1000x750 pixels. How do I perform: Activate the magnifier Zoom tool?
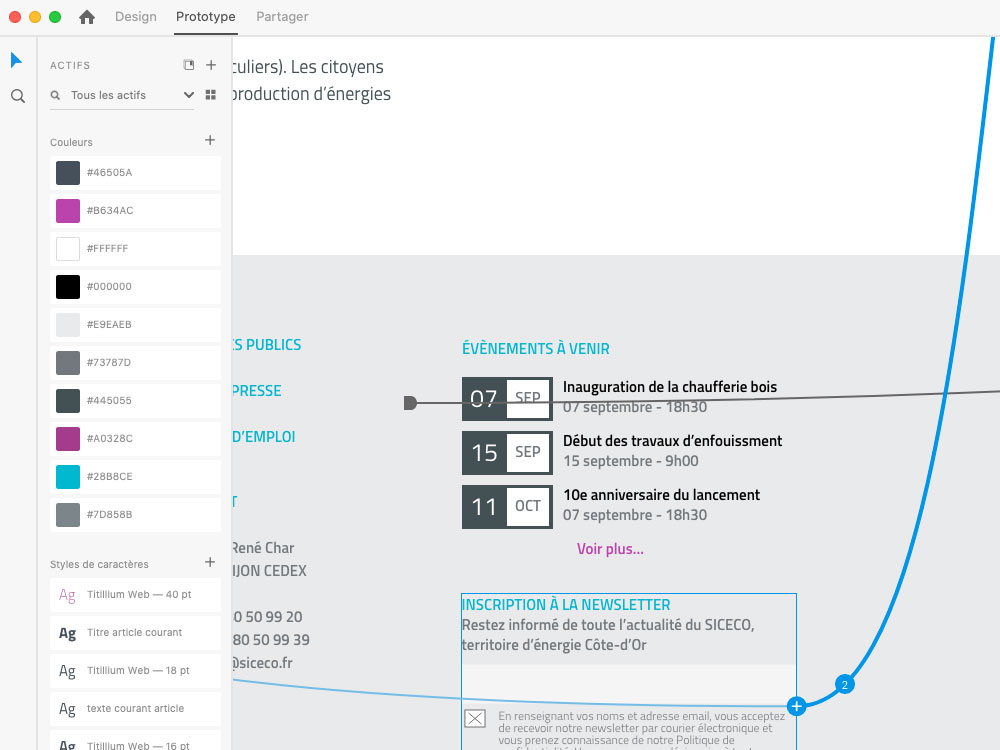(x=17, y=96)
